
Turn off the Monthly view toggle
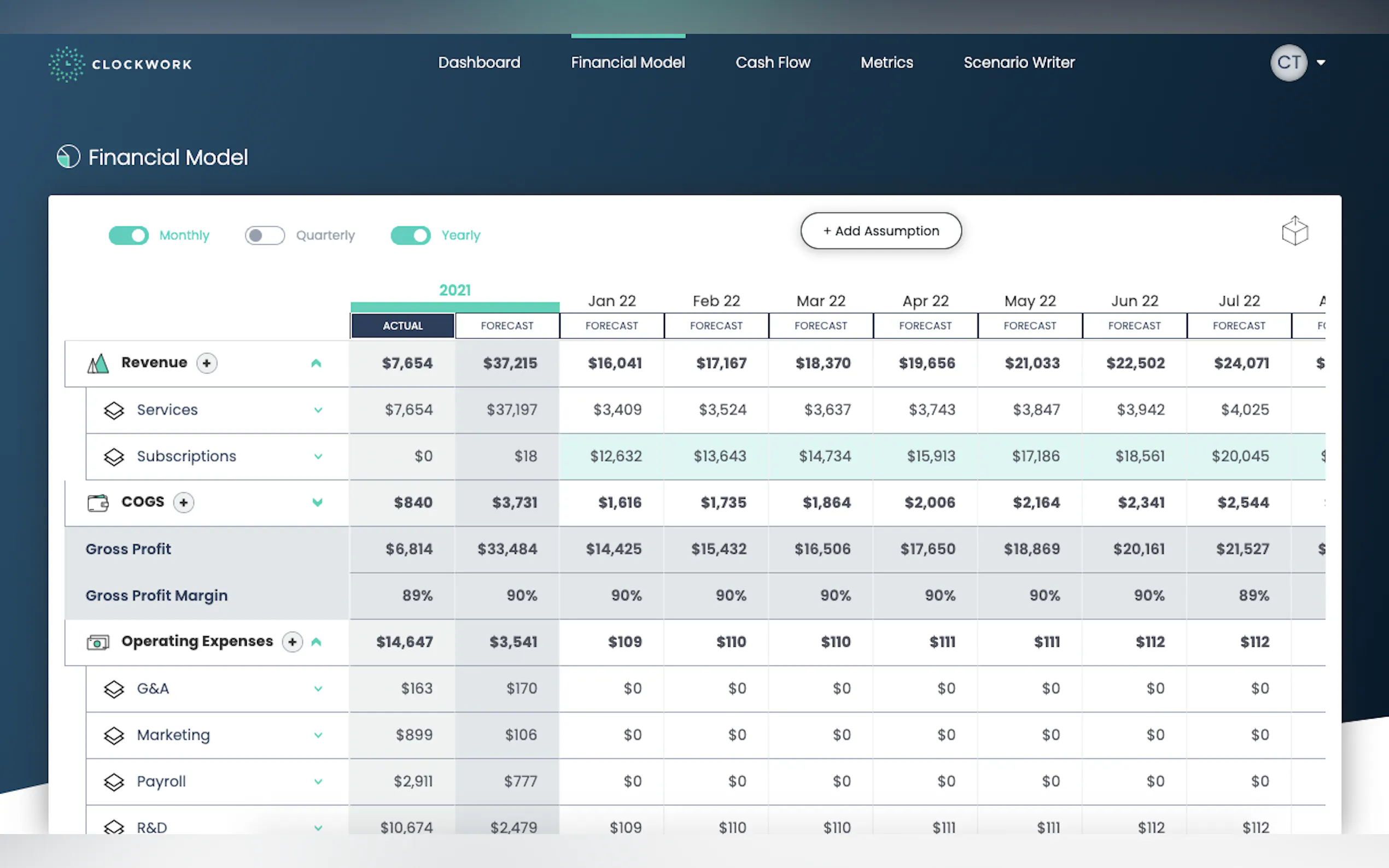(129, 236)
